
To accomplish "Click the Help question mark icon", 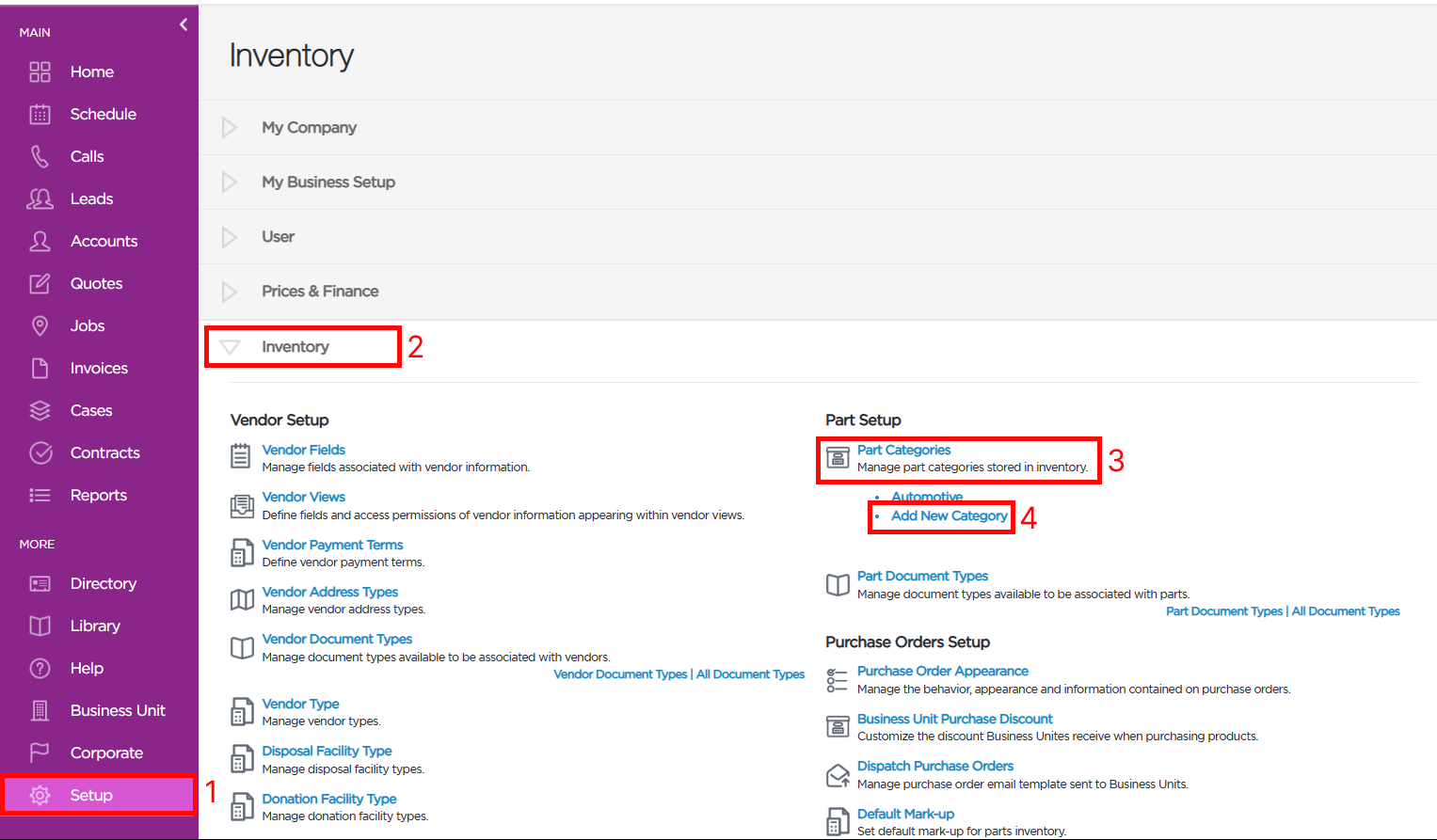I will (x=40, y=669).
